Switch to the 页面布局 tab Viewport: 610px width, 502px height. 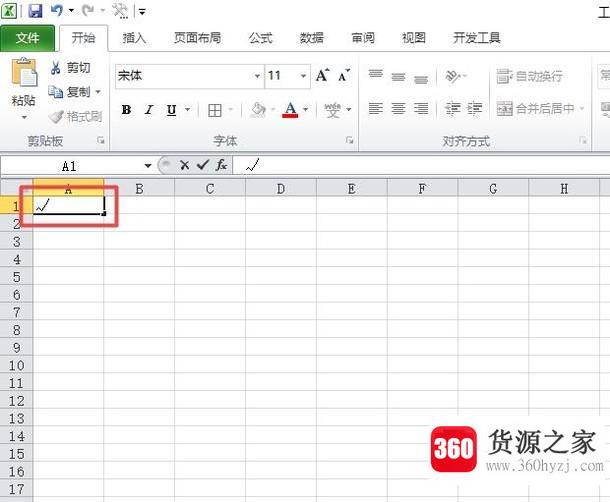(198, 38)
